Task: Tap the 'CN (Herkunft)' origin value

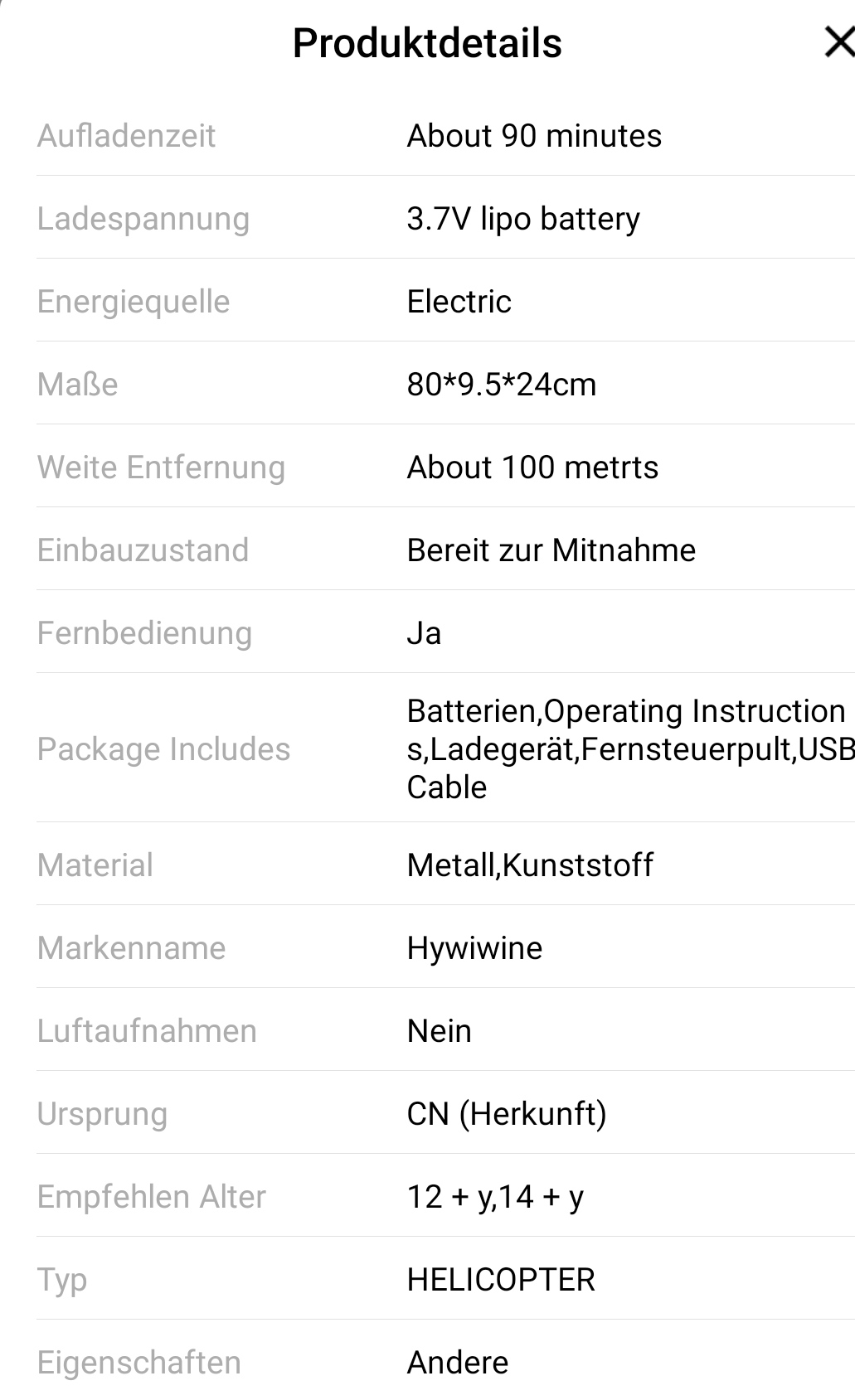Action: coord(507,1114)
